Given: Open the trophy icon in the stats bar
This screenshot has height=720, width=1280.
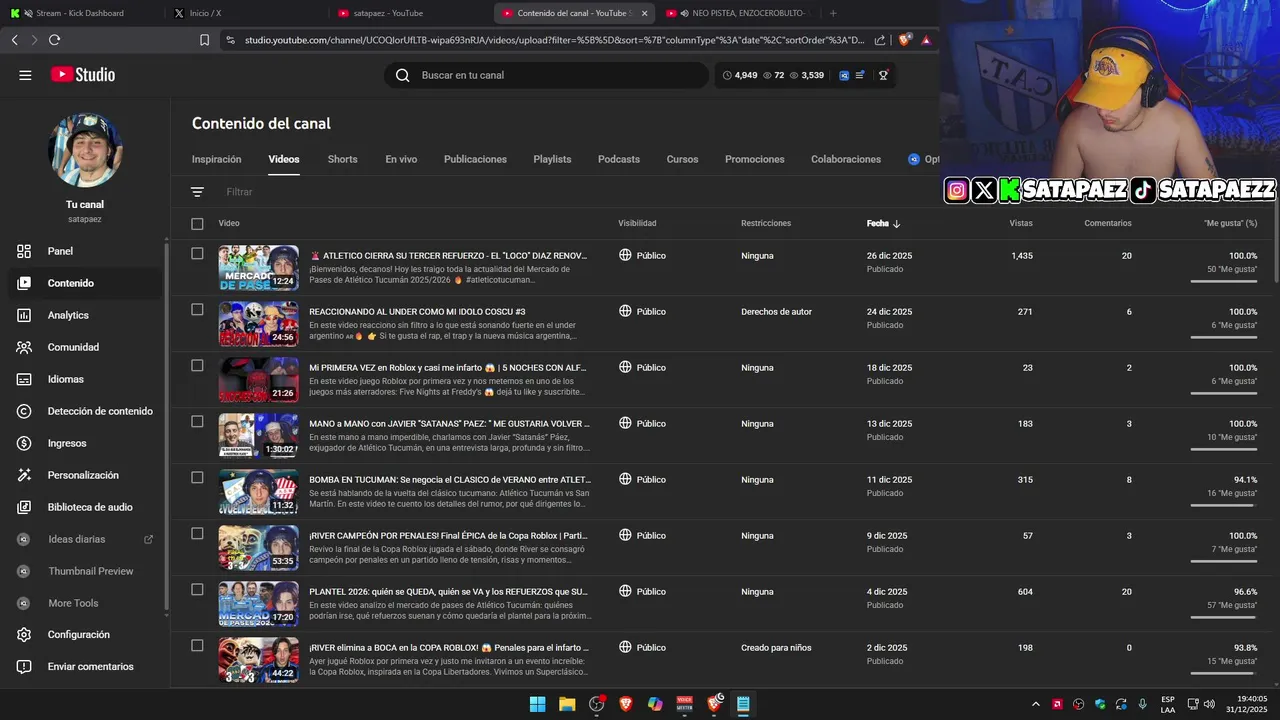Looking at the screenshot, I should (883, 75).
